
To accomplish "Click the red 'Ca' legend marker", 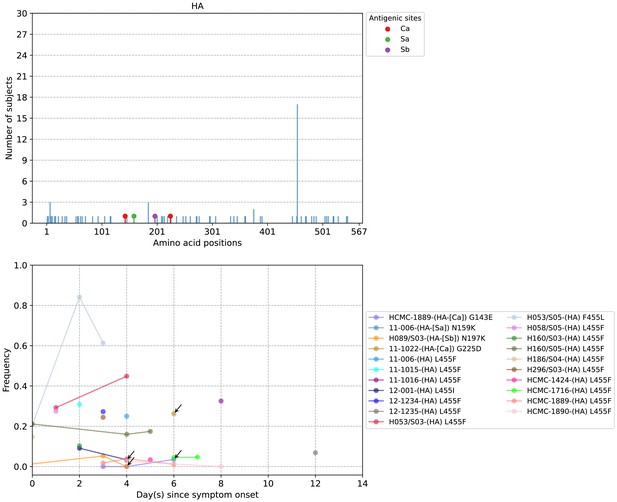I will point(388,29).
